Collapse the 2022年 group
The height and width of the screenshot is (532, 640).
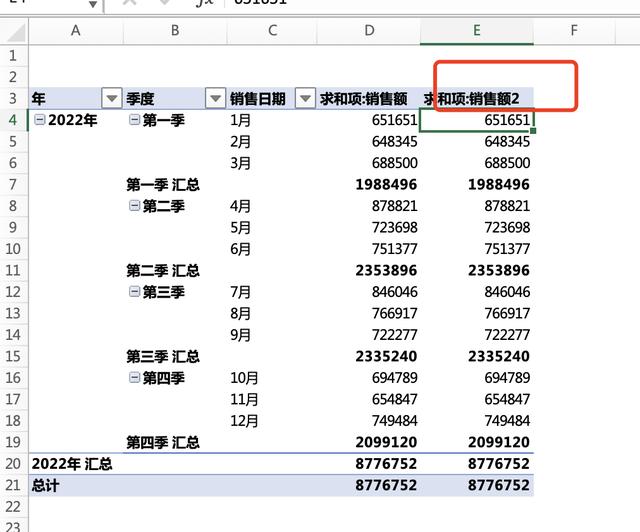tap(39, 120)
